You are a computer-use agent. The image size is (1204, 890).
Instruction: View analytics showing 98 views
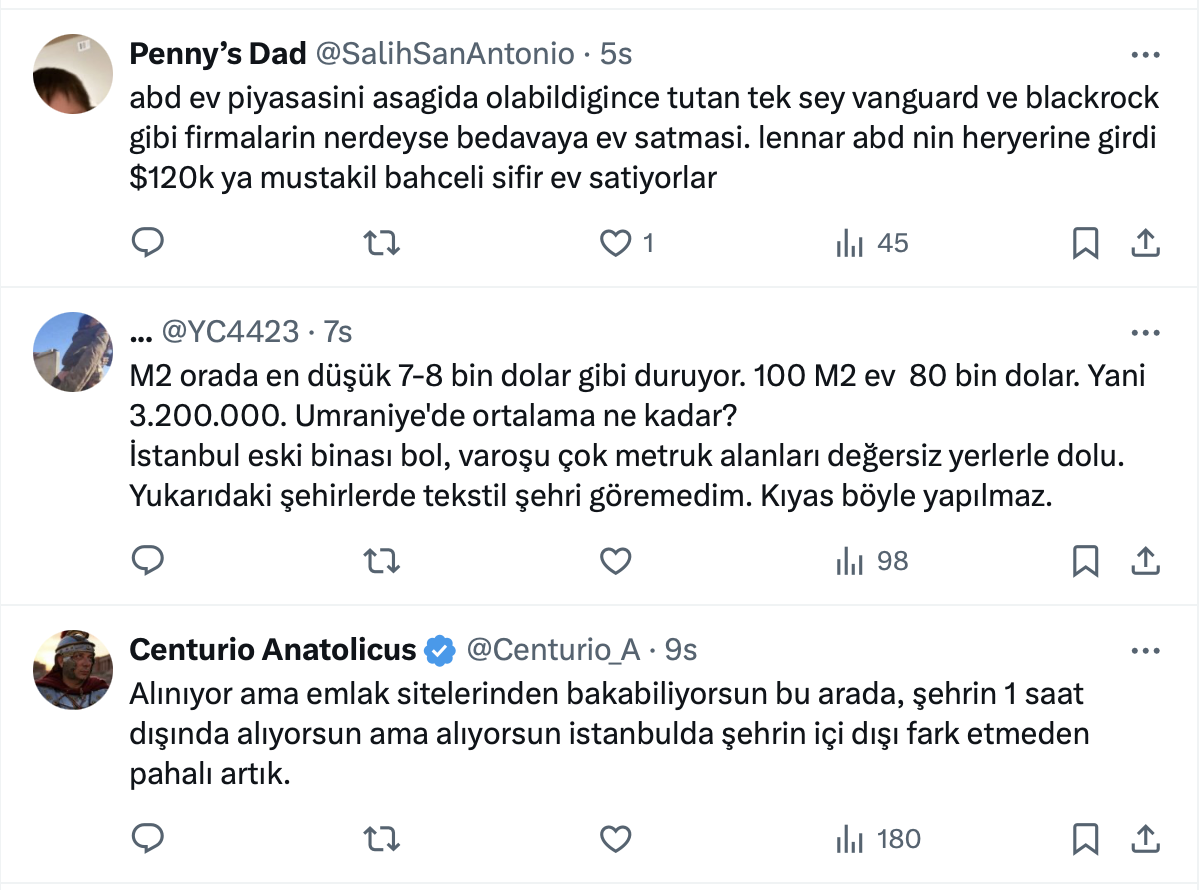tap(872, 562)
